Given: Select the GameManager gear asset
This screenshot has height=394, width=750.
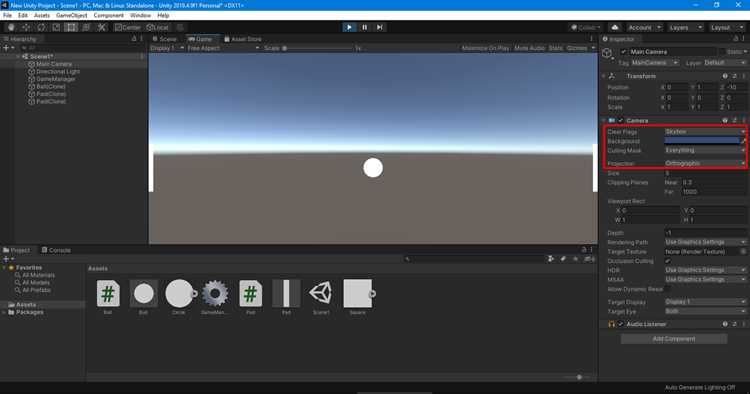Looking at the screenshot, I should tap(215, 294).
